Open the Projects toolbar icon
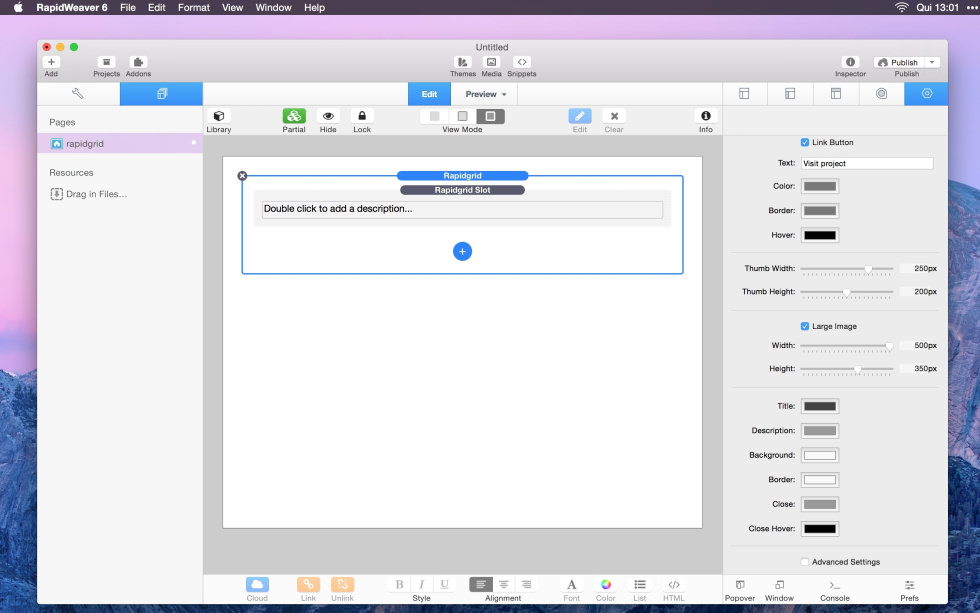 (x=106, y=62)
